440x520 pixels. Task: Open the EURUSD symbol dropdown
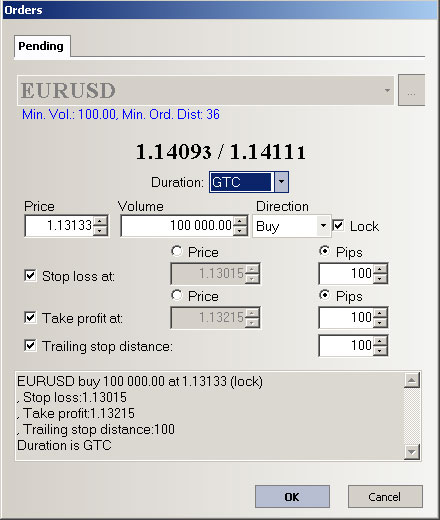point(387,90)
